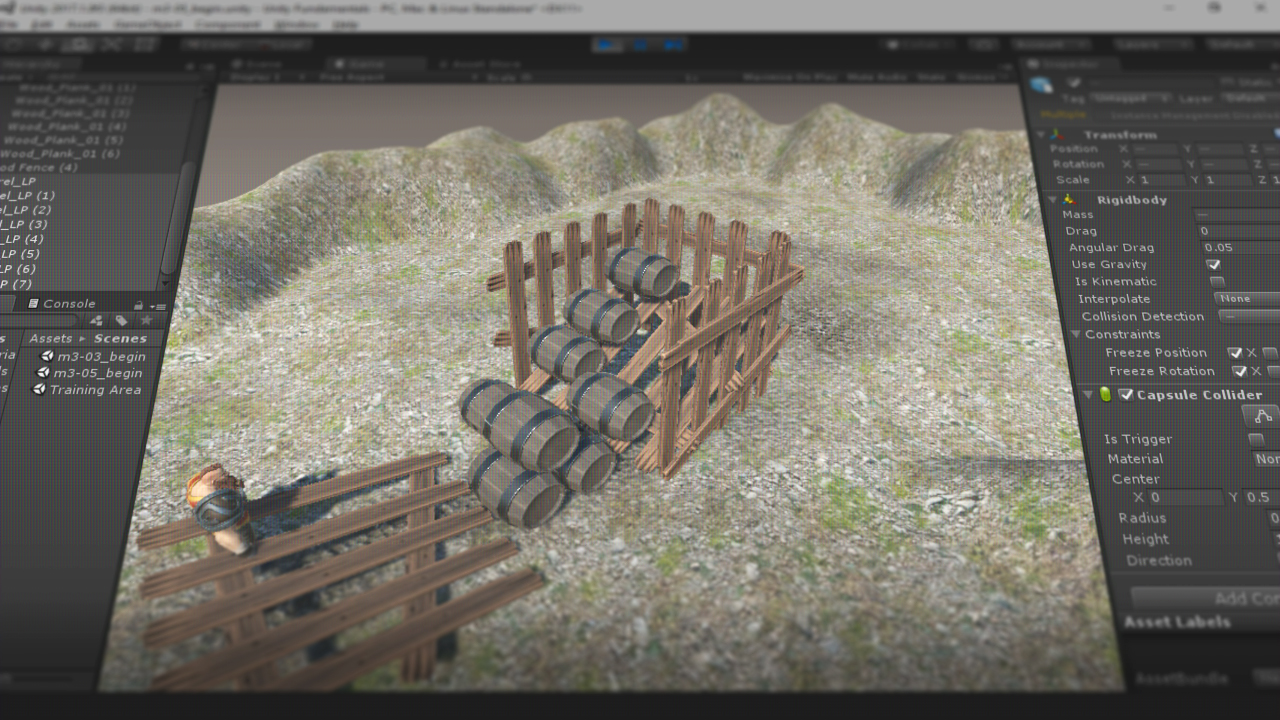Click the Angular Drag value field

point(1240,248)
